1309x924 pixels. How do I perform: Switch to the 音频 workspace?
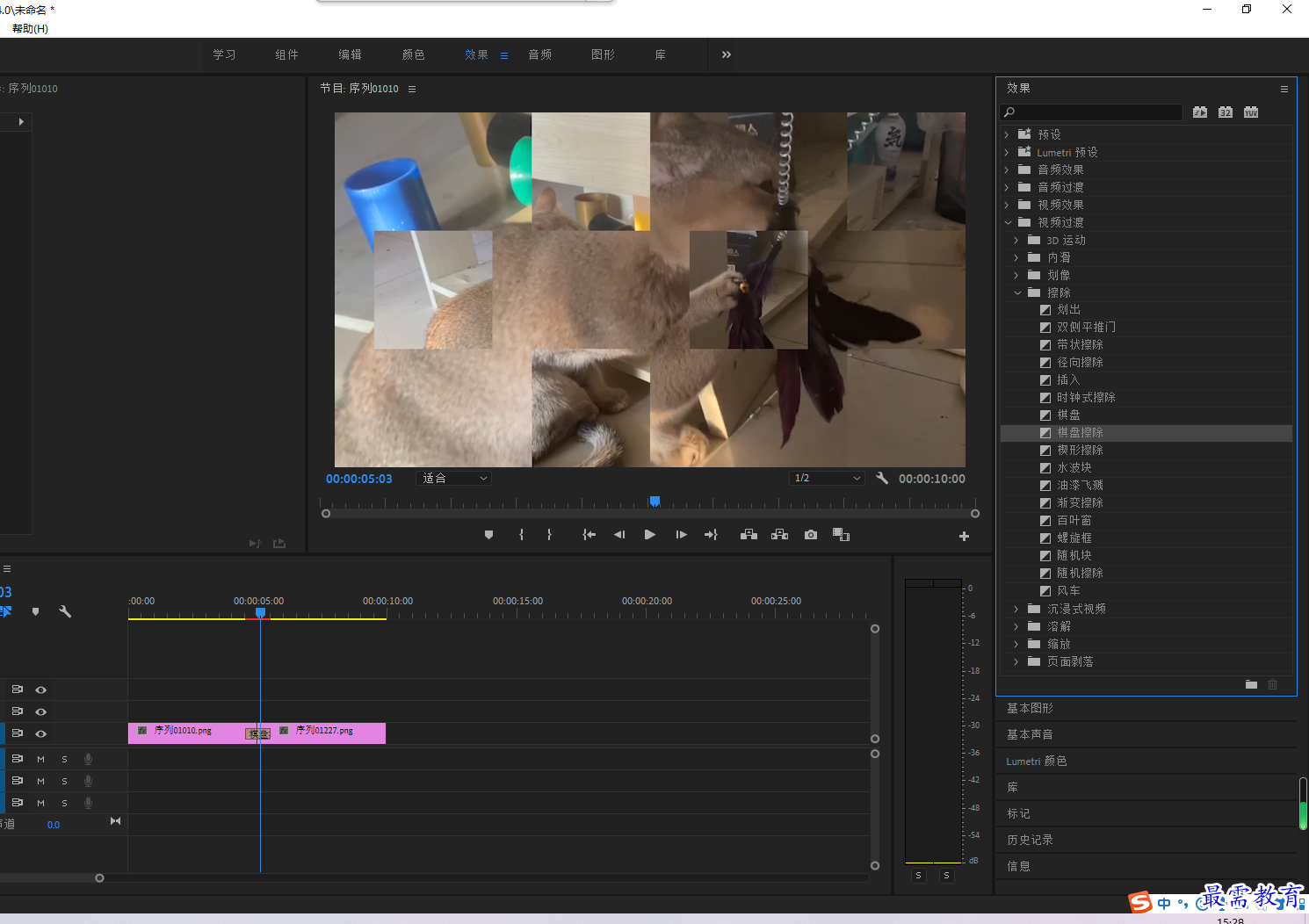coord(539,54)
